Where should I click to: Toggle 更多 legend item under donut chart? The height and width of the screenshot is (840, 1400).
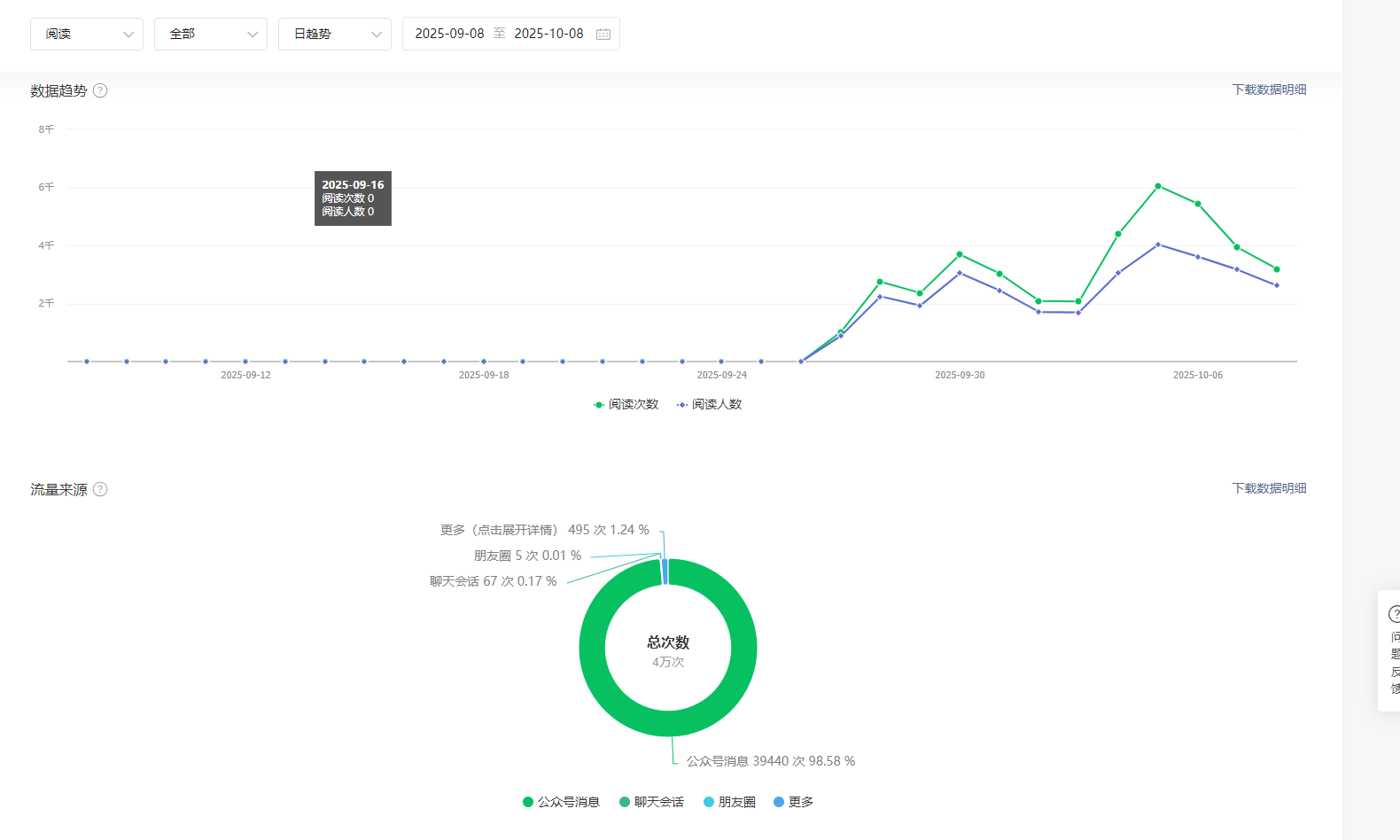793,802
